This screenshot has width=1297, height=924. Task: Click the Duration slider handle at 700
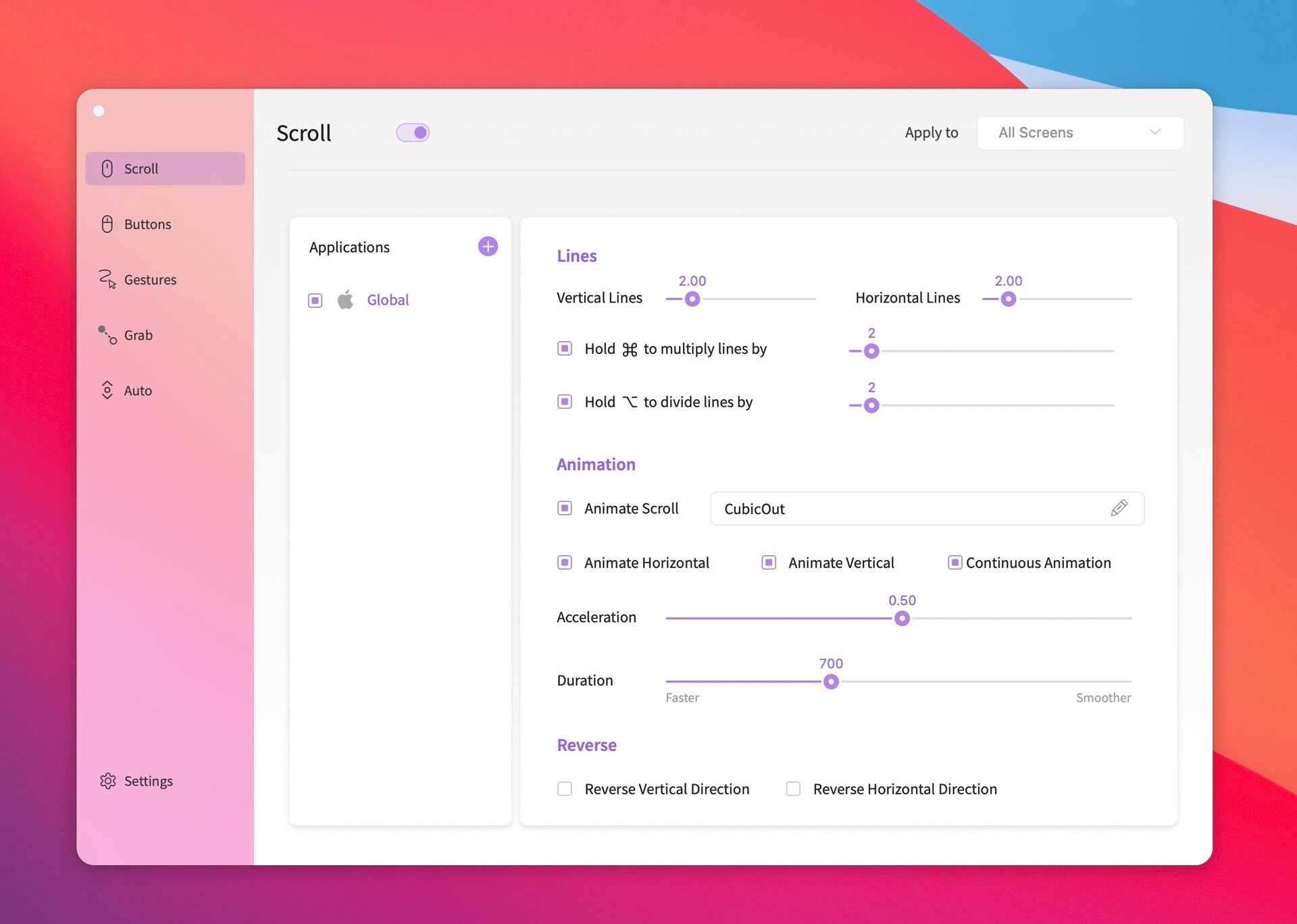pyautogui.click(x=831, y=682)
